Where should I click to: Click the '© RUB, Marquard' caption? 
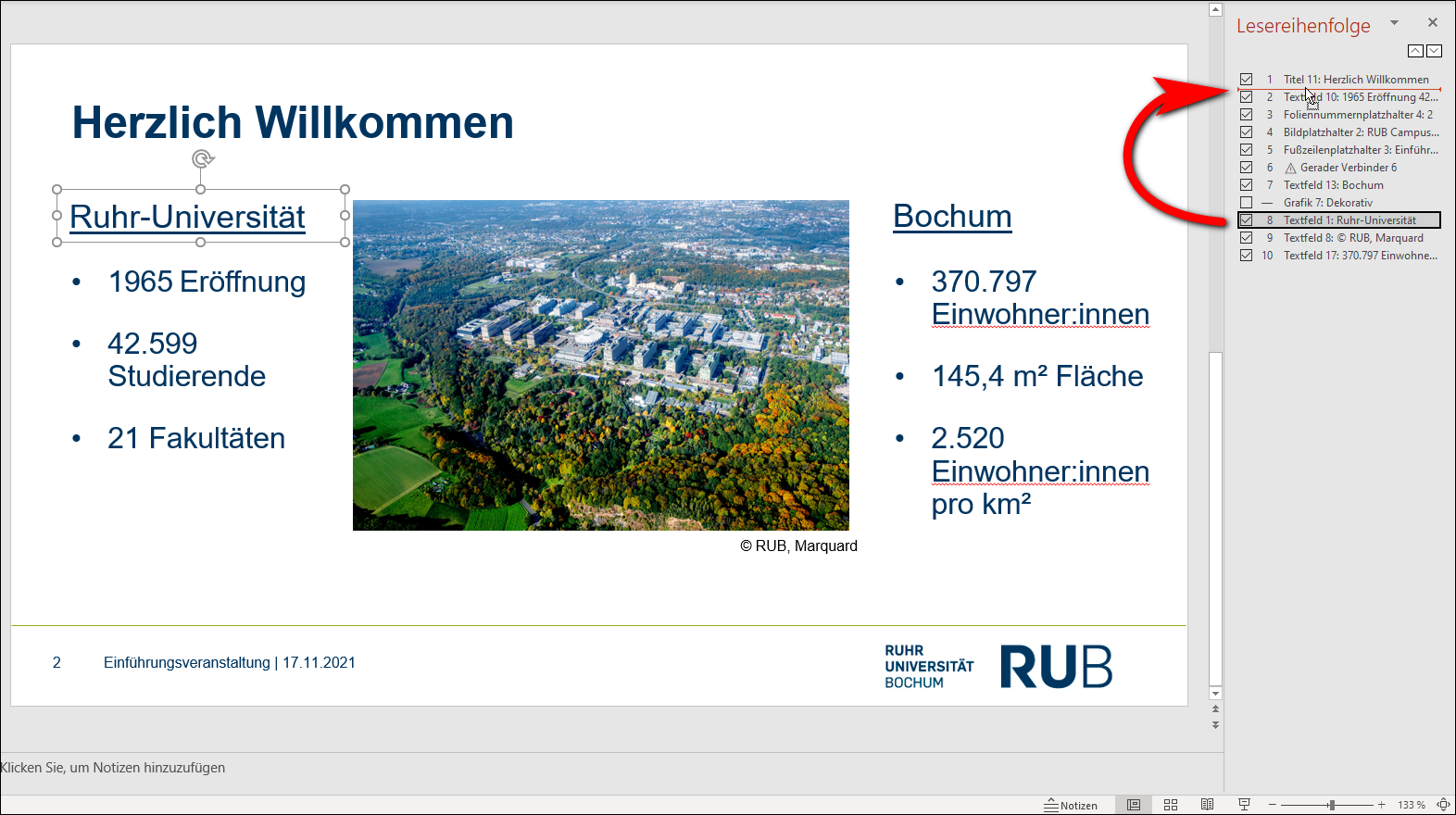click(798, 545)
